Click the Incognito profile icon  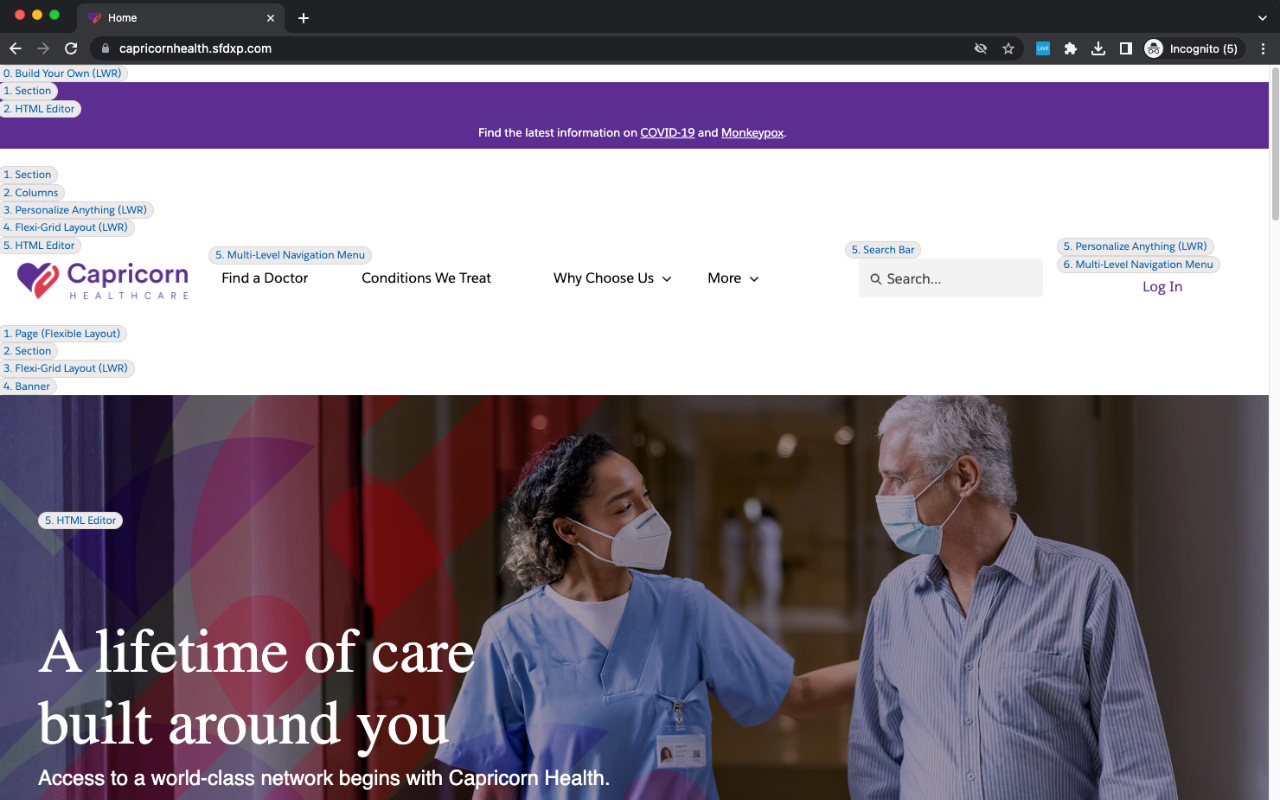(1154, 48)
